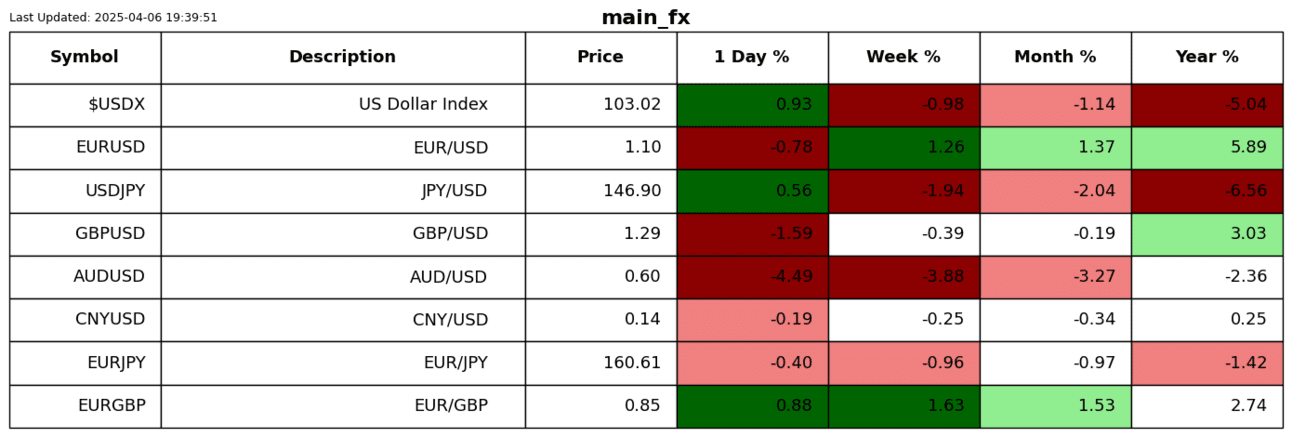Click the dark green 0.93 cell
Image resolution: width=1292 pixels, height=437 pixels.
(x=752, y=105)
